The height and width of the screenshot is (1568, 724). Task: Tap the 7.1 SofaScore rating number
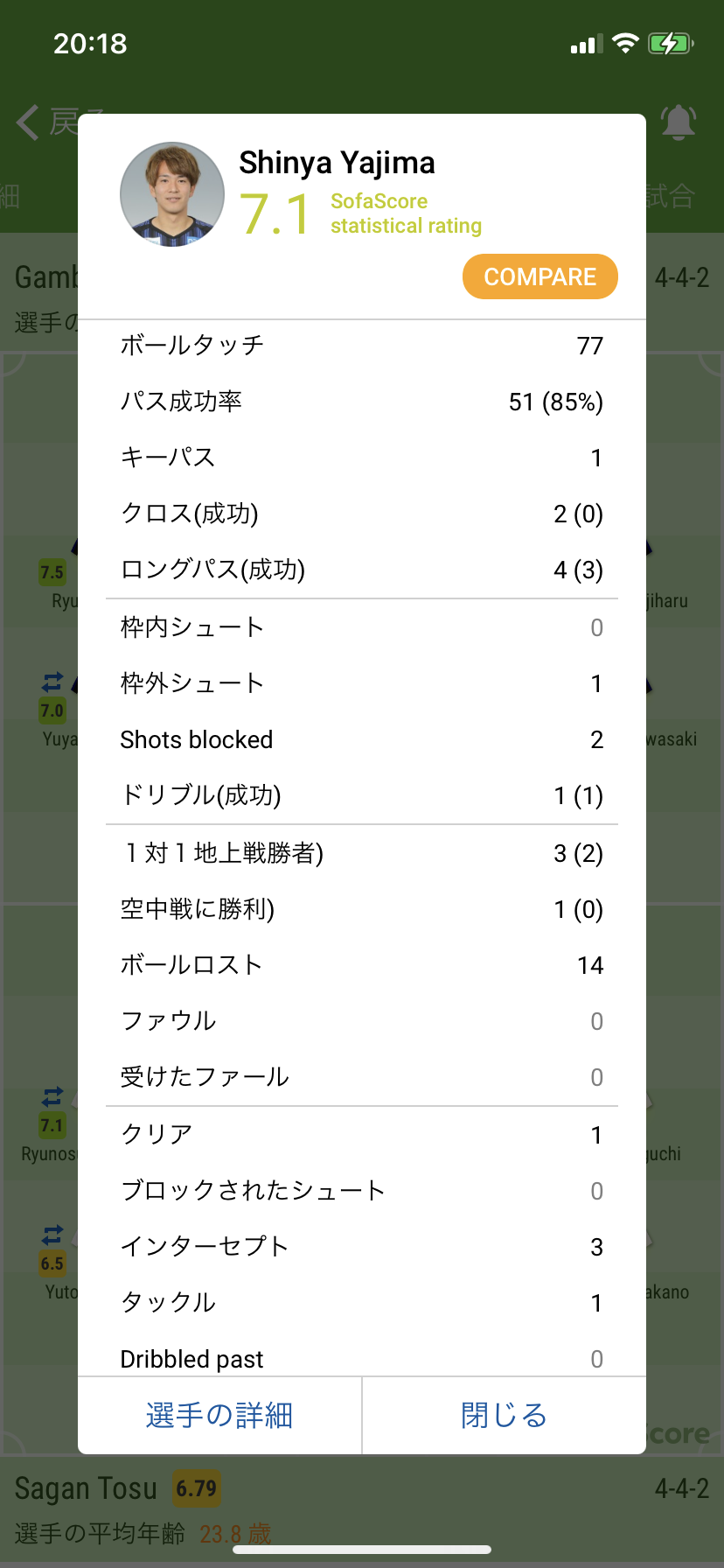point(275,214)
